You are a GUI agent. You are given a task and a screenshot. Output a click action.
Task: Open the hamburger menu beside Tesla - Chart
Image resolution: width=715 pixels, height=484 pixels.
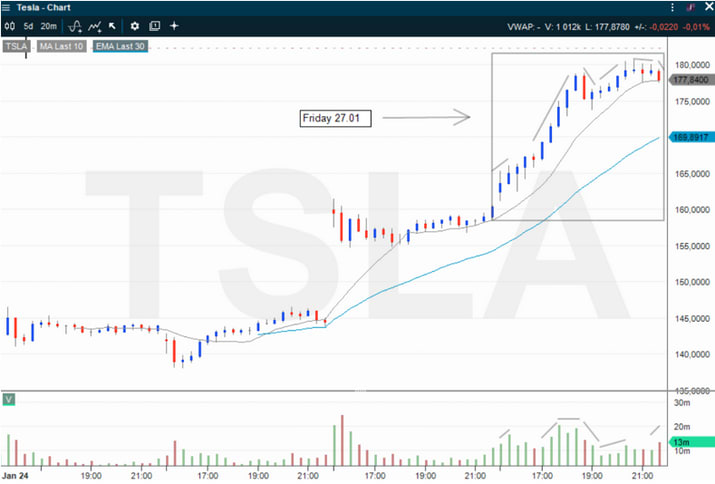(x=6, y=8)
